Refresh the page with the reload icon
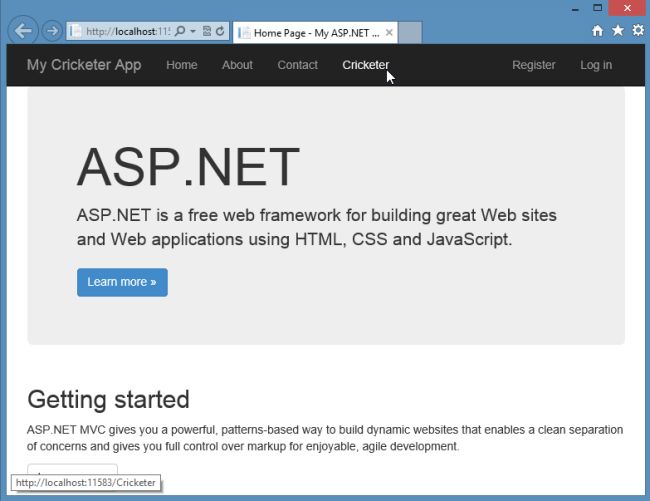The width and height of the screenshot is (650, 501). pyautogui.click(x=220, y=31)
